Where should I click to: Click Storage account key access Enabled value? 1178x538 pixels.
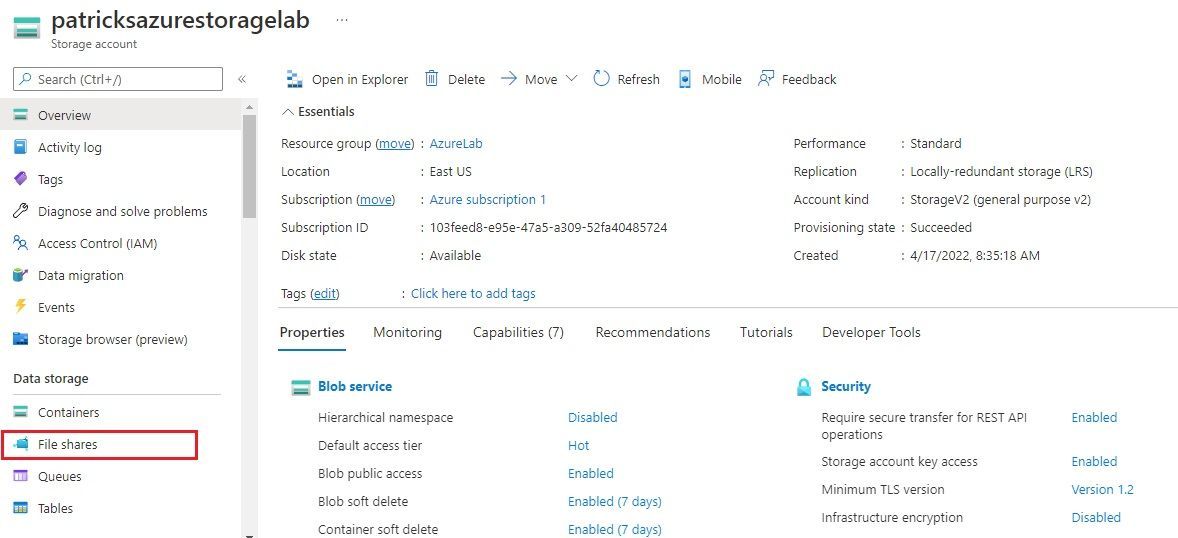[1094, 461]
